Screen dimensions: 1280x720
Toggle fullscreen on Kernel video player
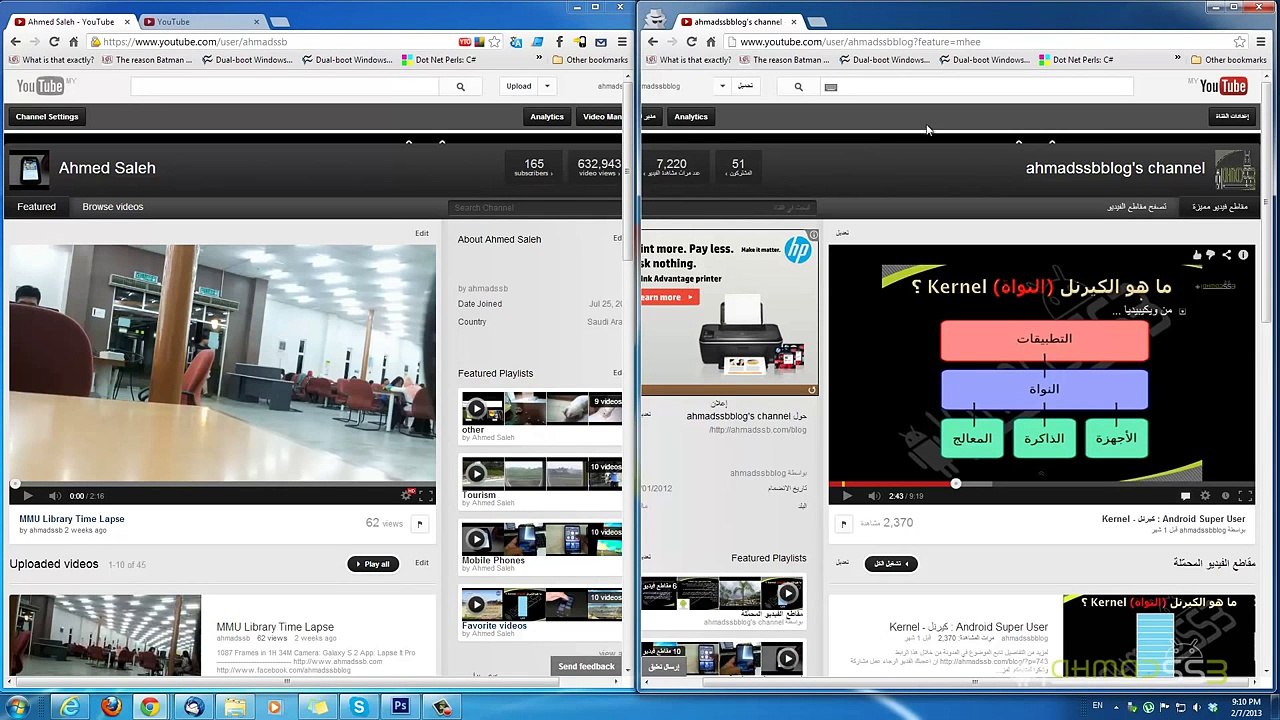(1244, 496)
